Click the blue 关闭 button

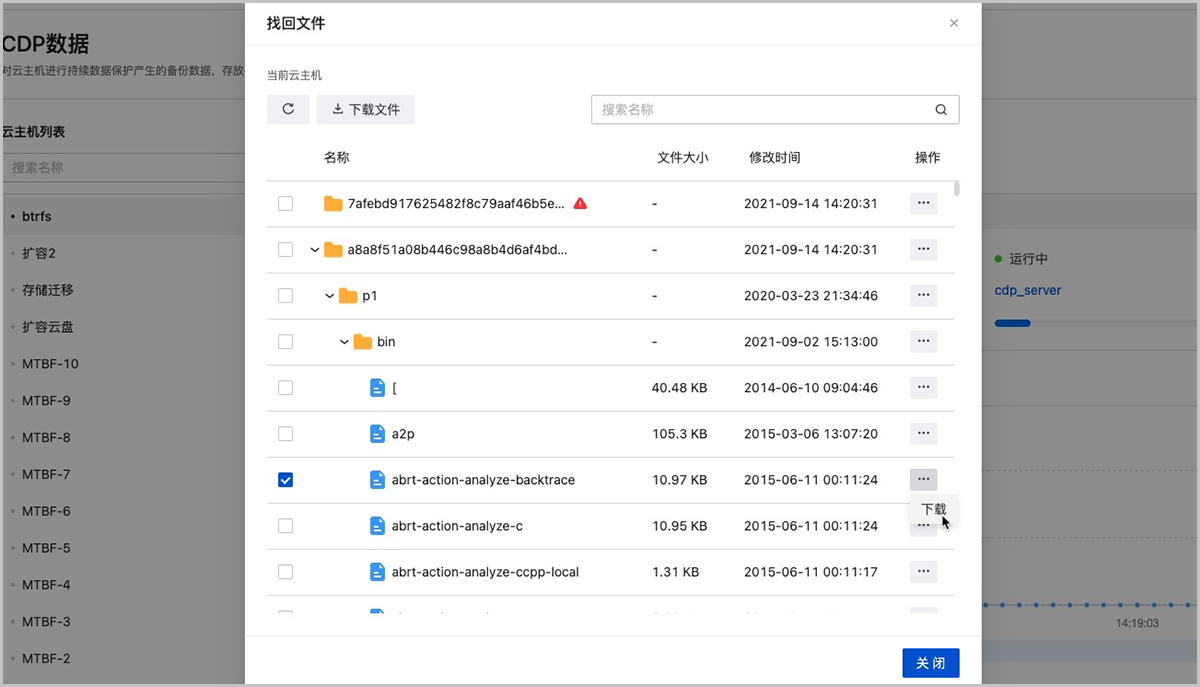pyautogui.click(x=930, y=663)
